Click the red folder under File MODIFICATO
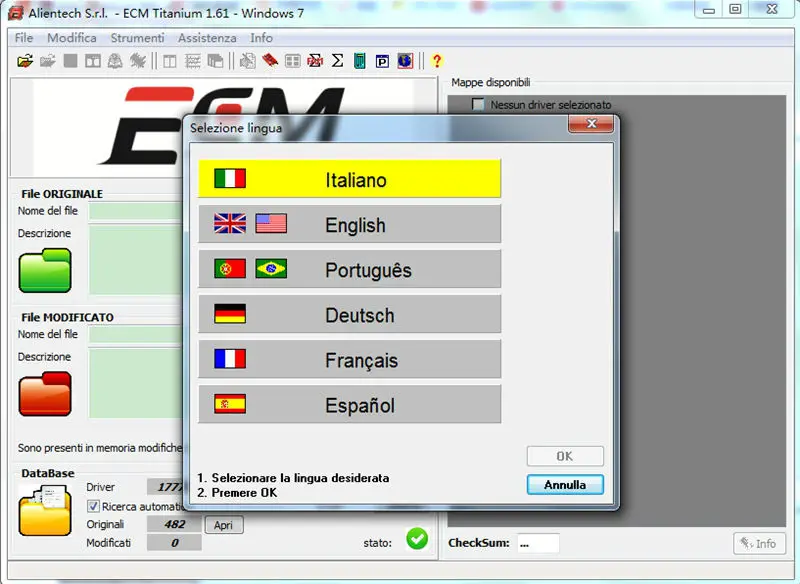Viewport: 800px width, 584px height. pyautogui.click(x=45, y=394)
